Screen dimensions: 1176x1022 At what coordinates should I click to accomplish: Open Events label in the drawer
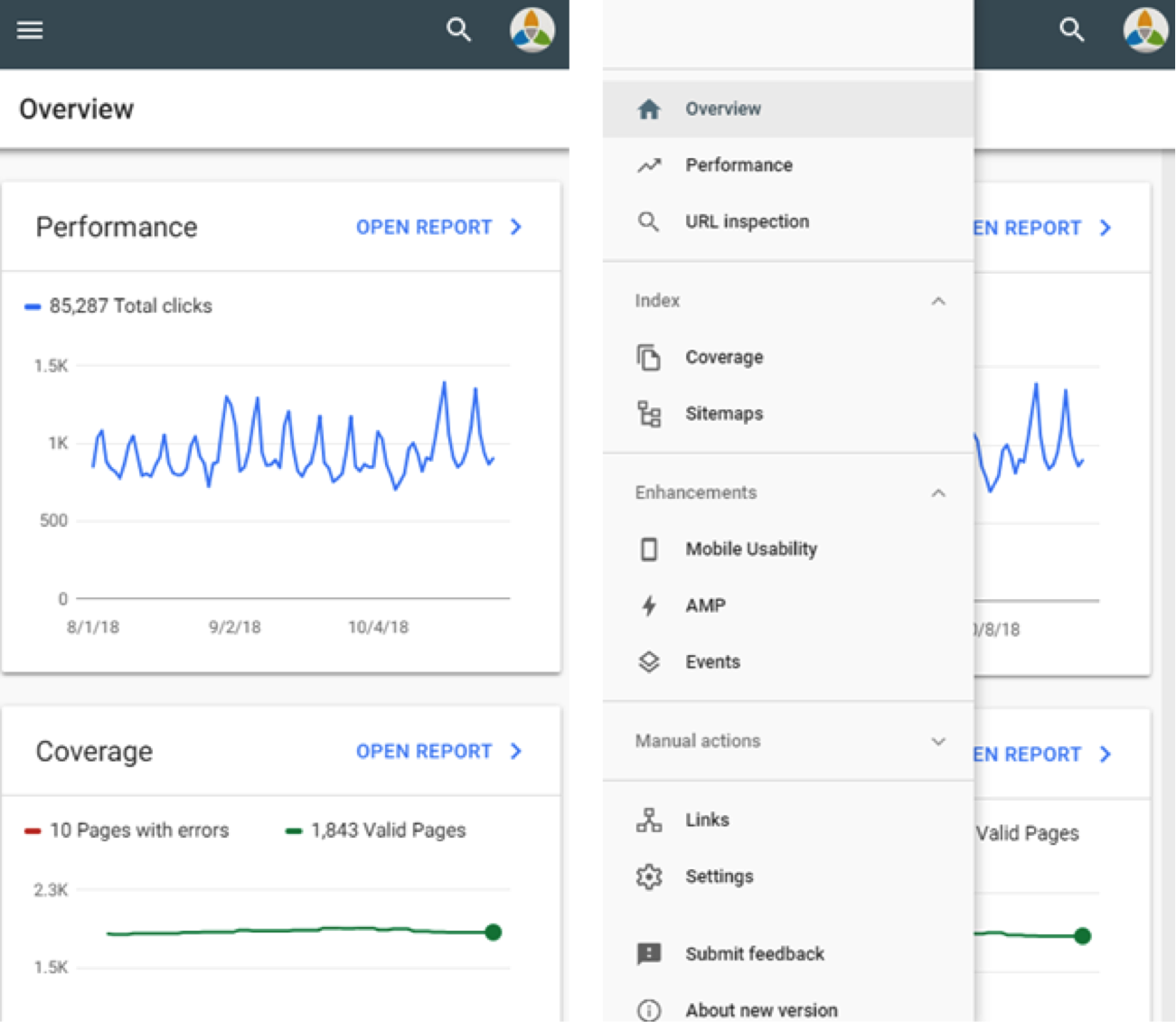[x=712, y=662]
